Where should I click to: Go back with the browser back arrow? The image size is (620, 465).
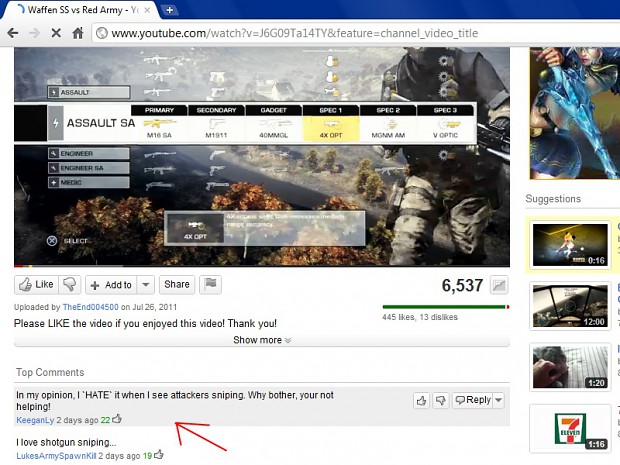13,33
